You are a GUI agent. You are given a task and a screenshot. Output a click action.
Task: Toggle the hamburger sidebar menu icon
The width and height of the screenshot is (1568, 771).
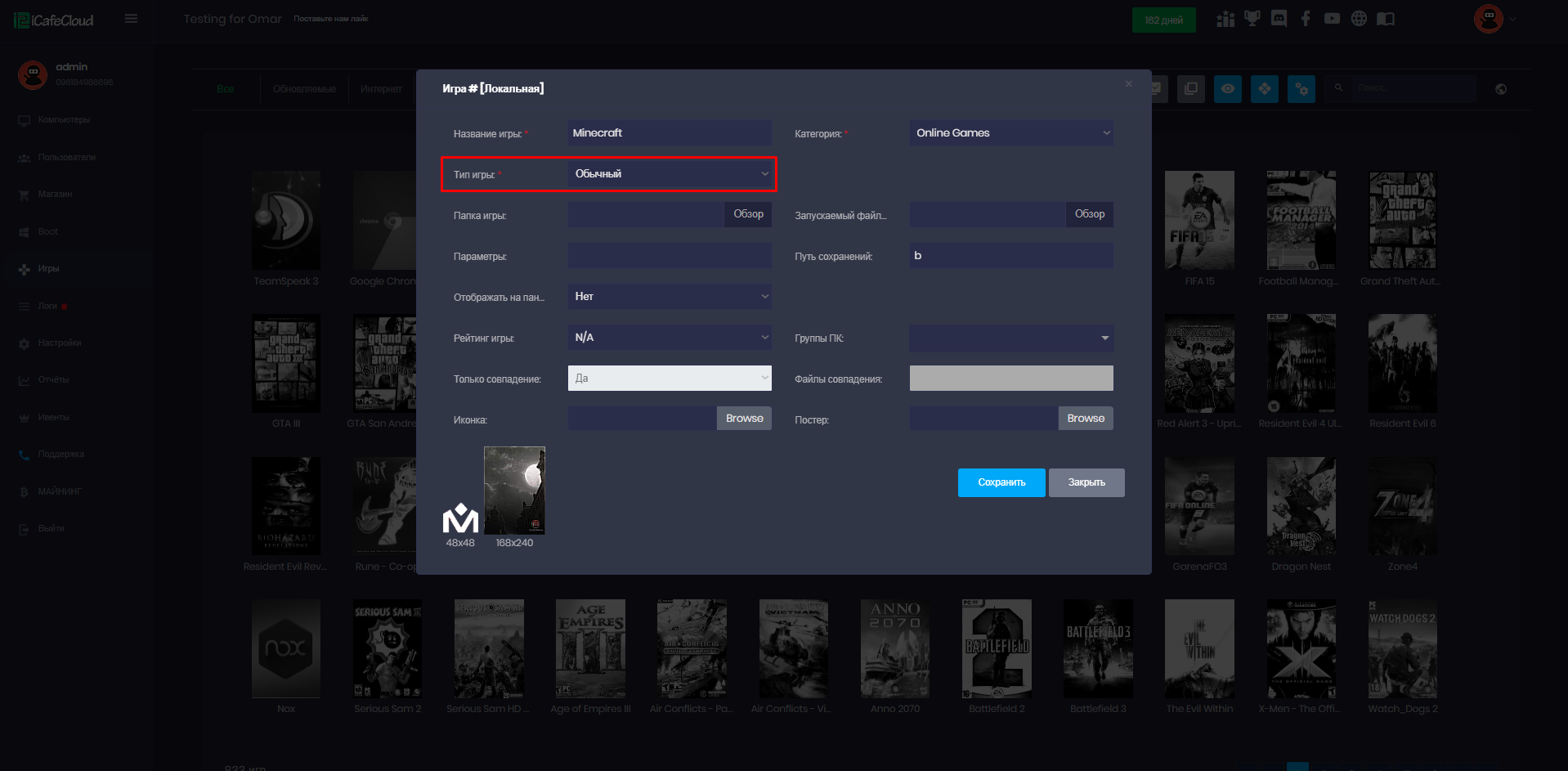coord(131,19)
